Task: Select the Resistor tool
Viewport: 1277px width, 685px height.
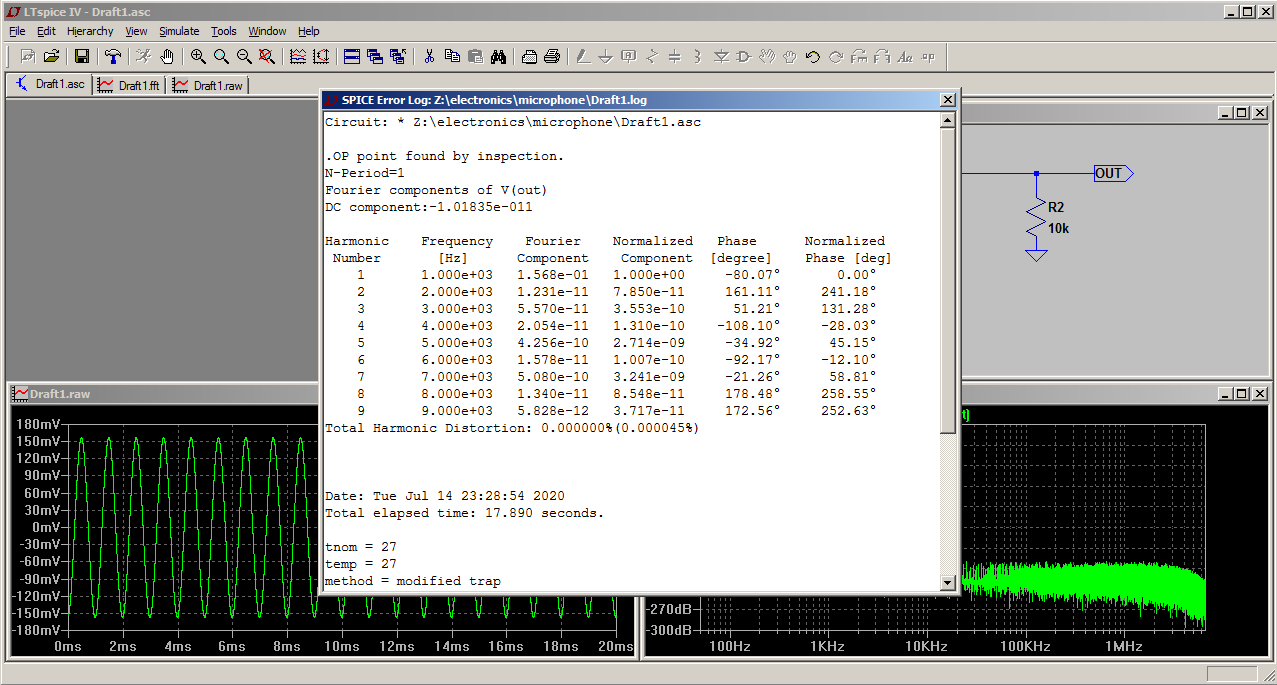Action: 652,56
